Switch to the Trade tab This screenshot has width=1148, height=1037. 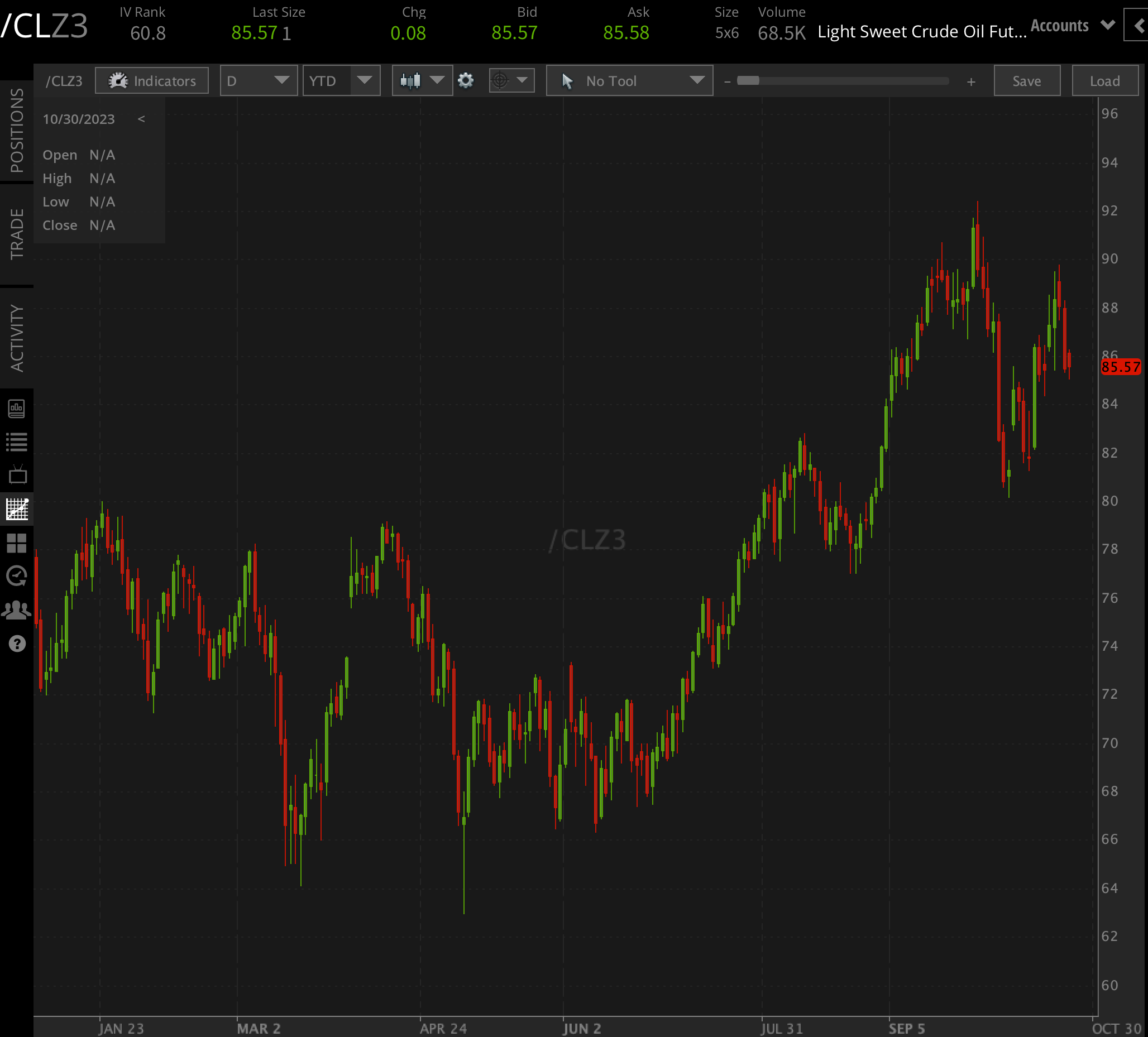coord(17,234)
